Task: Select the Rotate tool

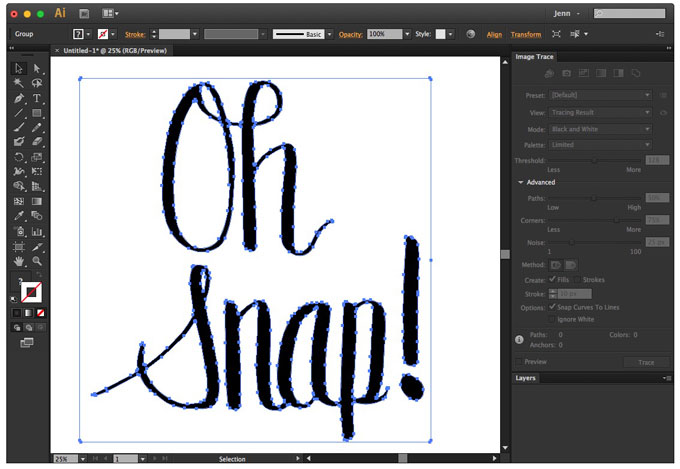Action: pos(19,157)
